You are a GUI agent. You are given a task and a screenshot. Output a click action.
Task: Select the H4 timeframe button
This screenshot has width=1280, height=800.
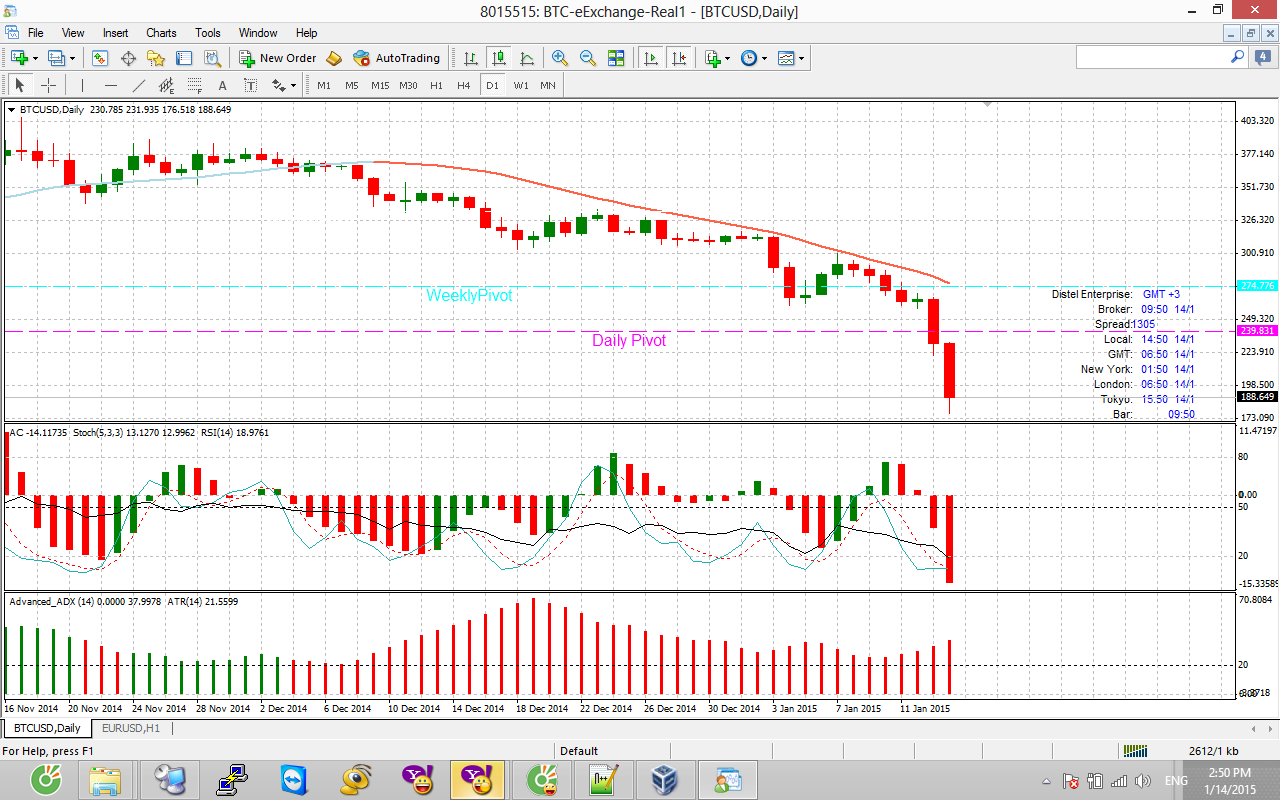coord(464,85)
